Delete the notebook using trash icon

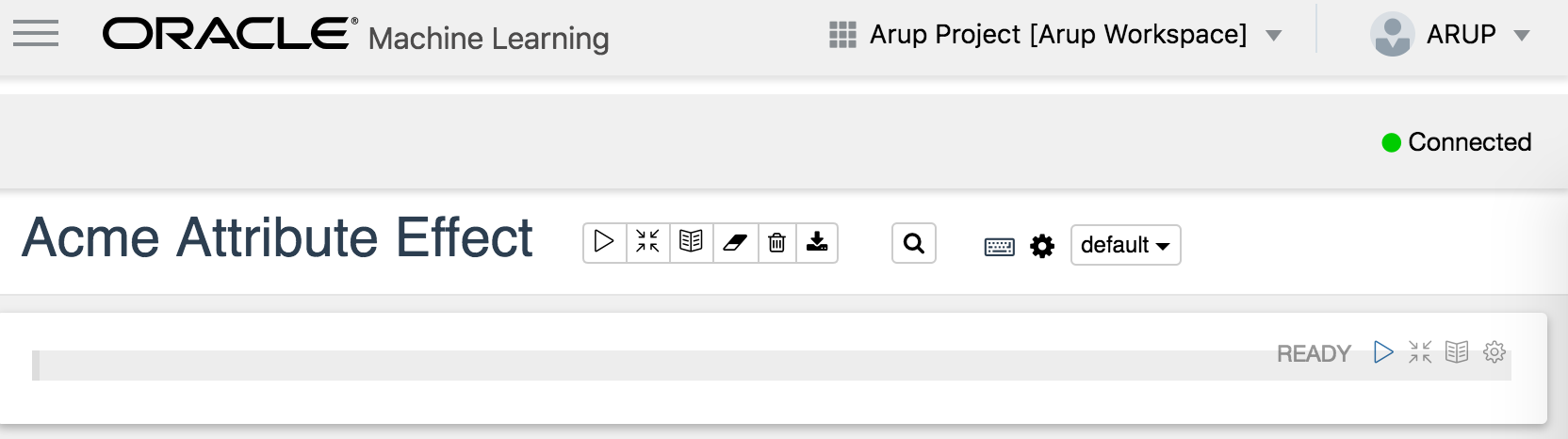[776, 242]
